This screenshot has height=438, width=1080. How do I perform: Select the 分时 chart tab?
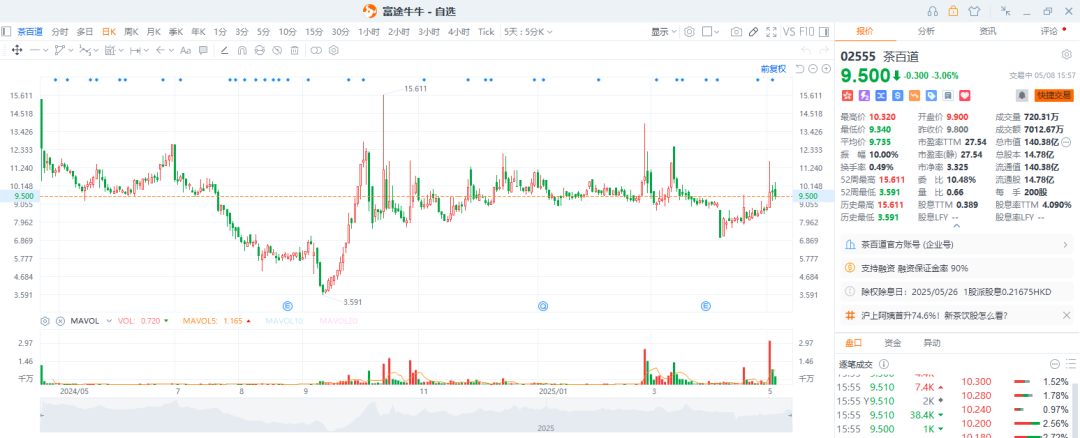[x=60, y=32]
